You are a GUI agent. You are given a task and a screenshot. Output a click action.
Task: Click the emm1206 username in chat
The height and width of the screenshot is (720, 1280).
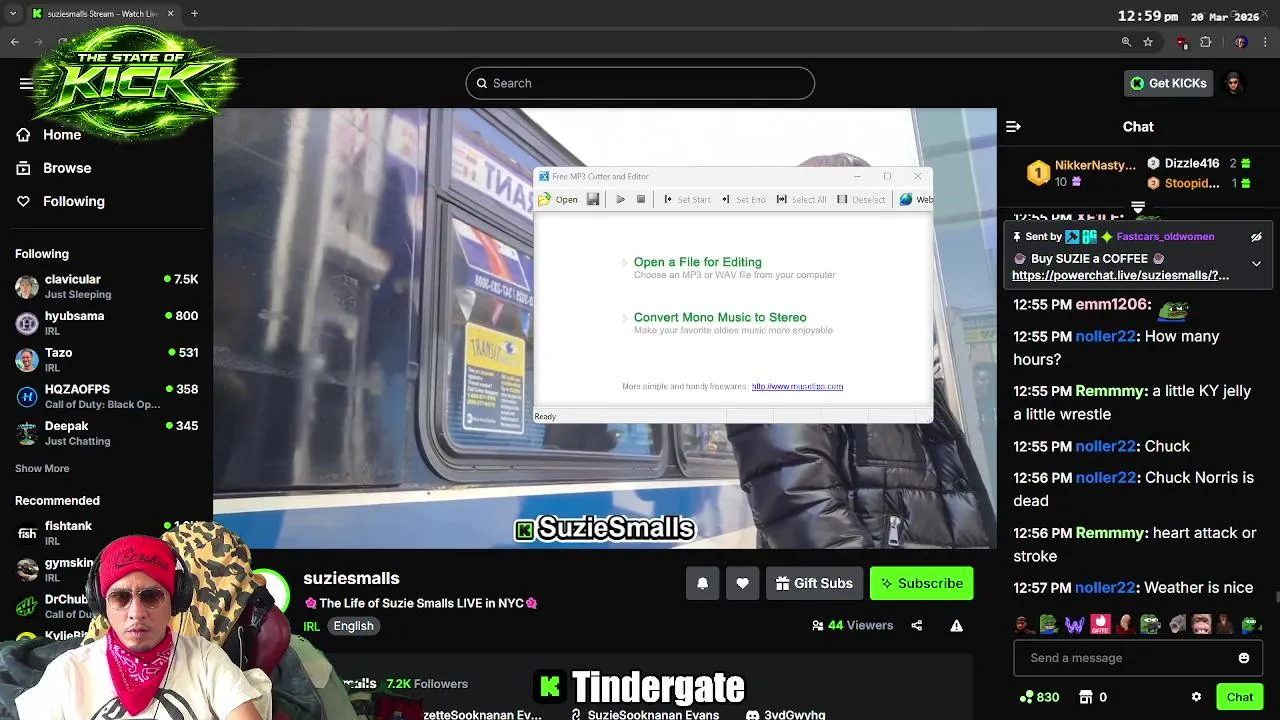(1113, 304)
